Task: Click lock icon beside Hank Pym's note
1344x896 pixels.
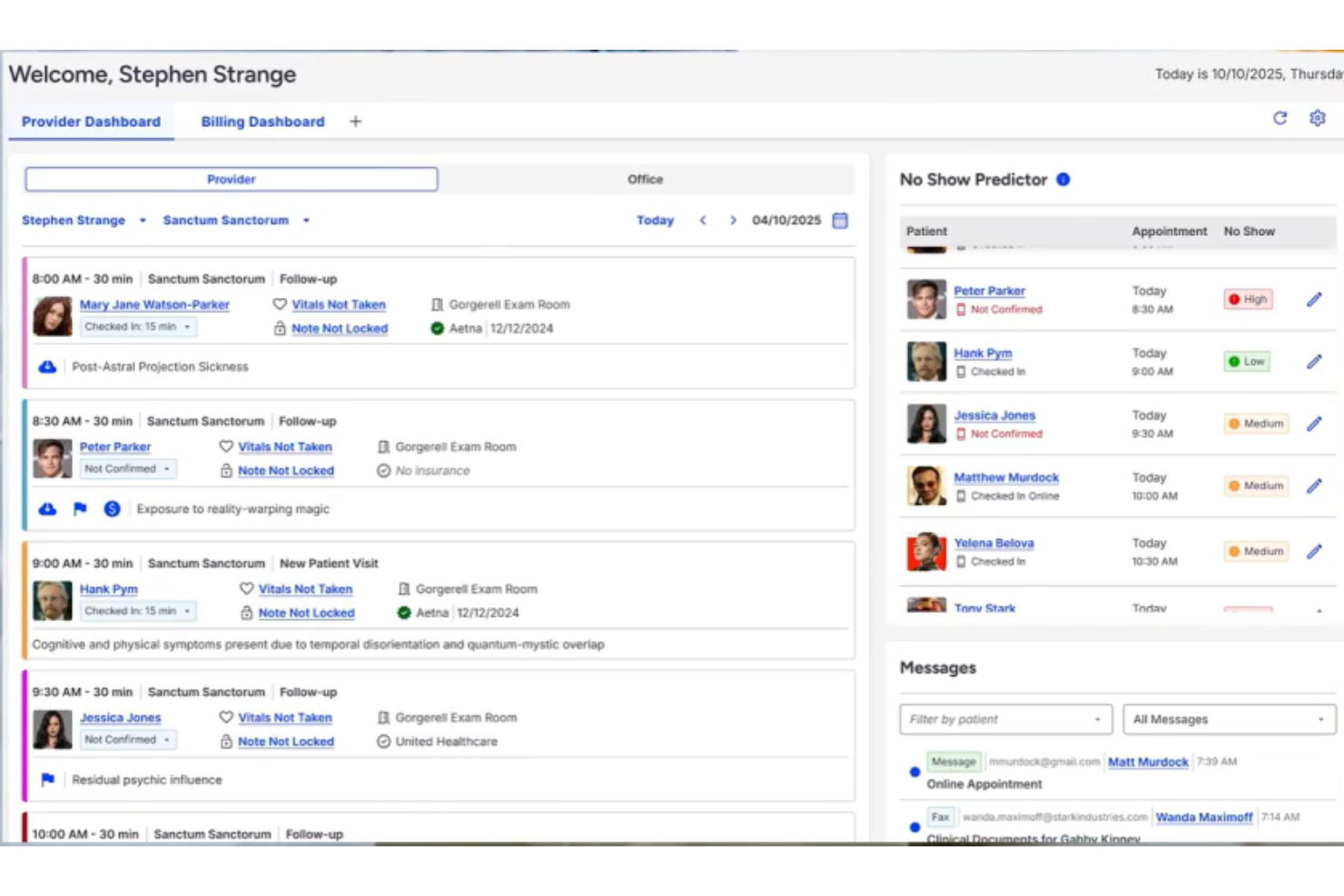Action: point(246,613)
